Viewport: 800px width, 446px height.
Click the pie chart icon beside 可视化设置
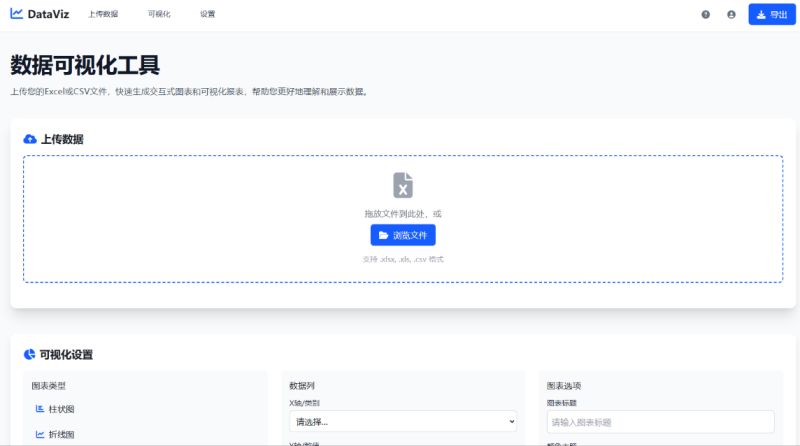(x=30, y=354)
